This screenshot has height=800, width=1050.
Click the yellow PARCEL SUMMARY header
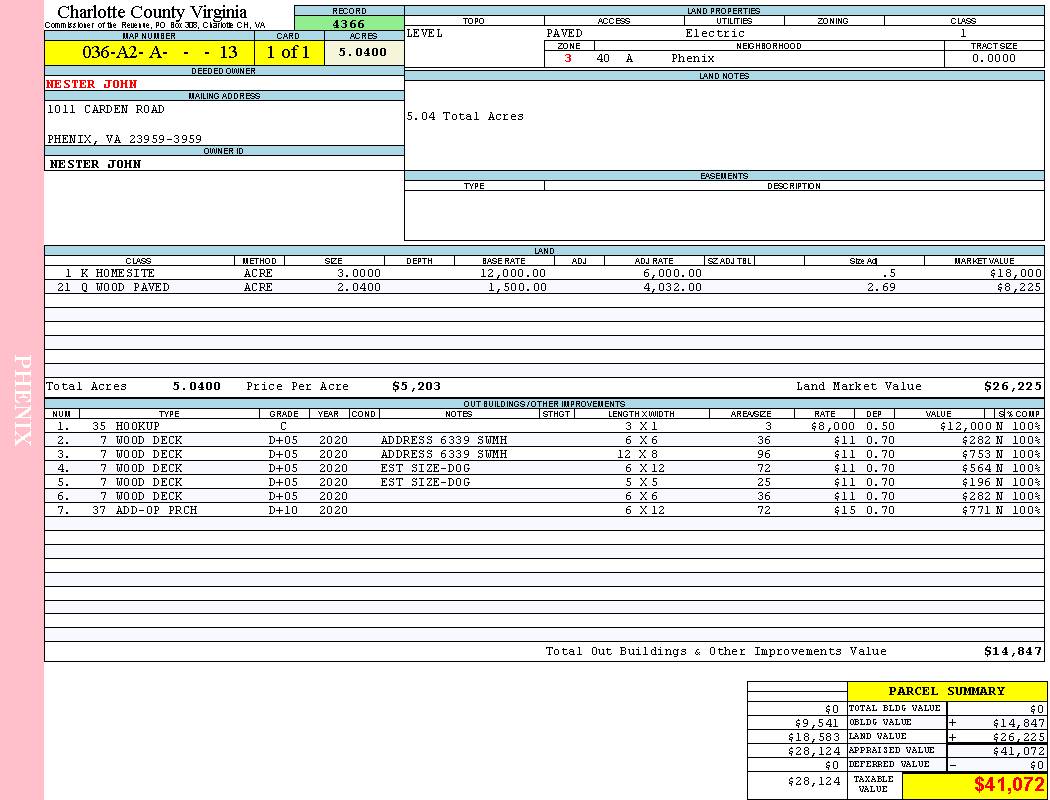point(946,691)
